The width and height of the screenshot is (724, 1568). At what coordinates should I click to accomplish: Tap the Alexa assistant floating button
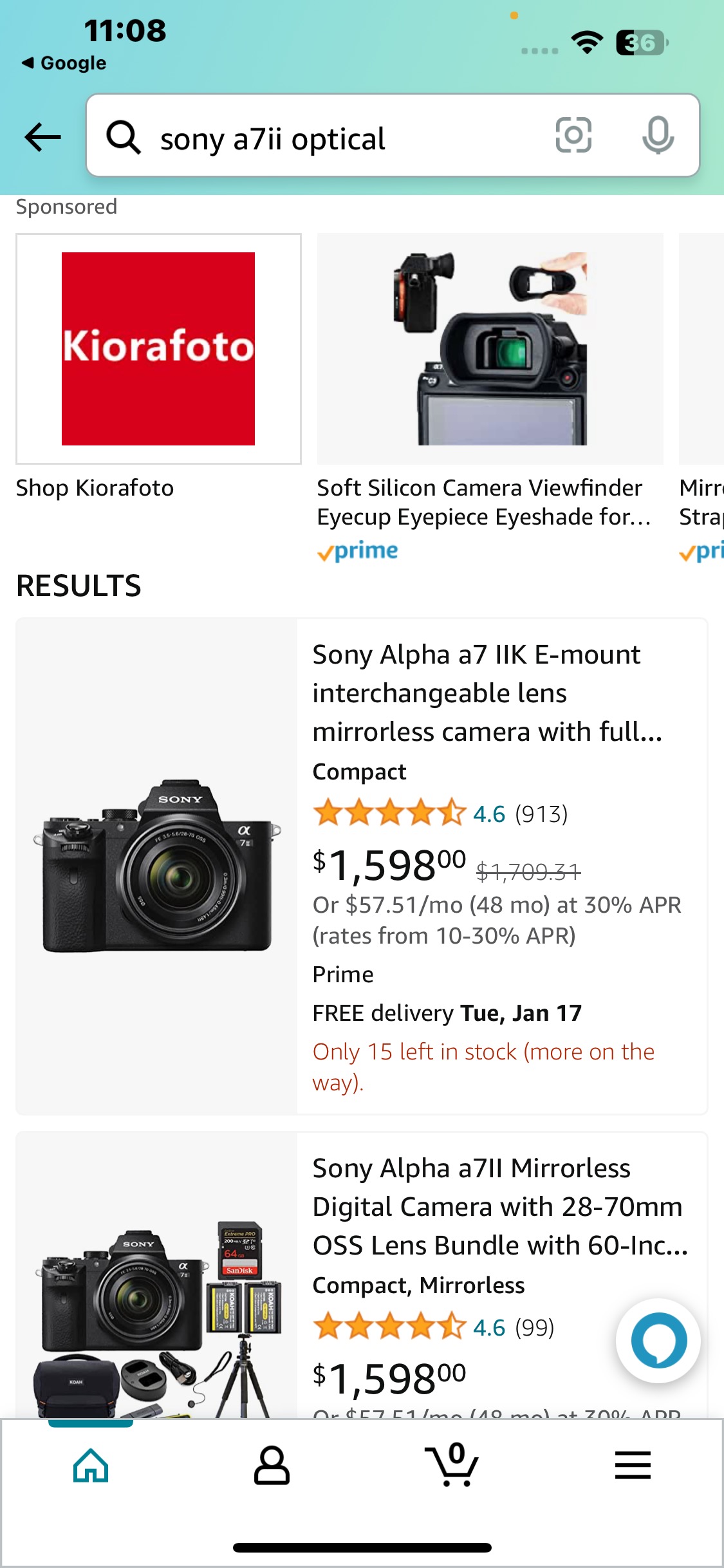click(x=658, y=1340)
